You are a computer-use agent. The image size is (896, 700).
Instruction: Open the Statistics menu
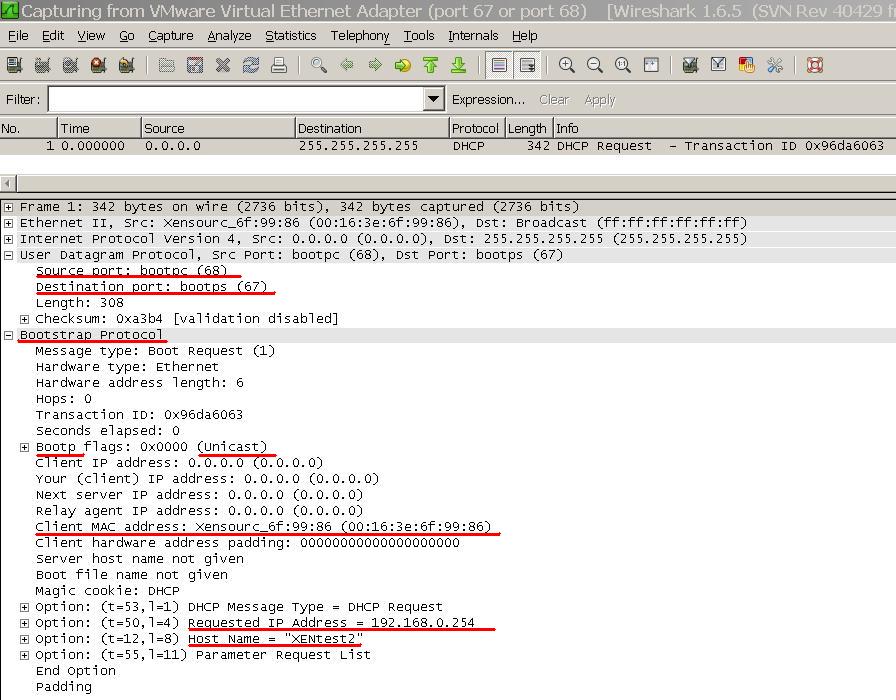click(x=290, y=36)
